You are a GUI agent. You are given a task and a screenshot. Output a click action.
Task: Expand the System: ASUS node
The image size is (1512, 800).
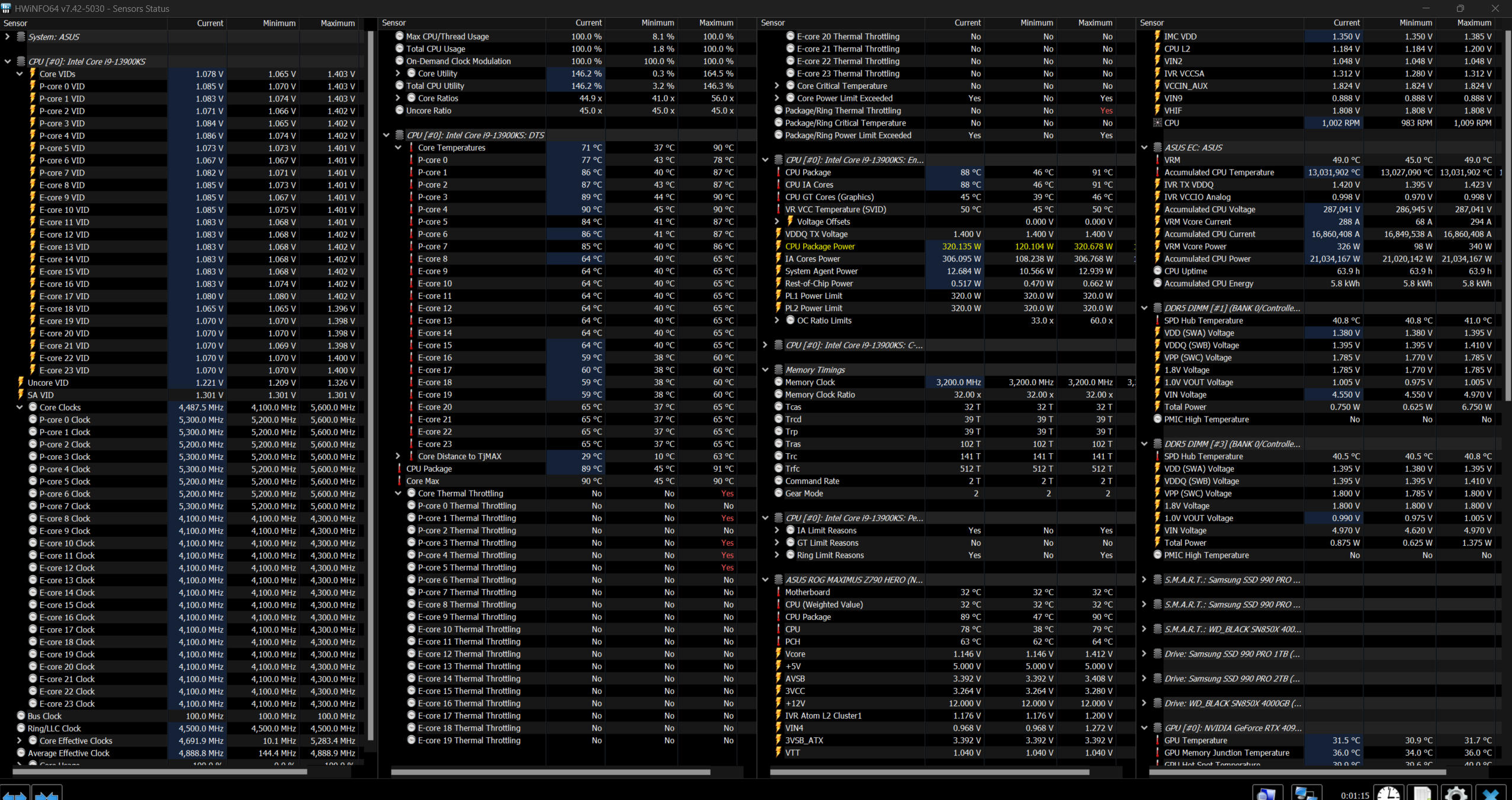coord(7,37)
